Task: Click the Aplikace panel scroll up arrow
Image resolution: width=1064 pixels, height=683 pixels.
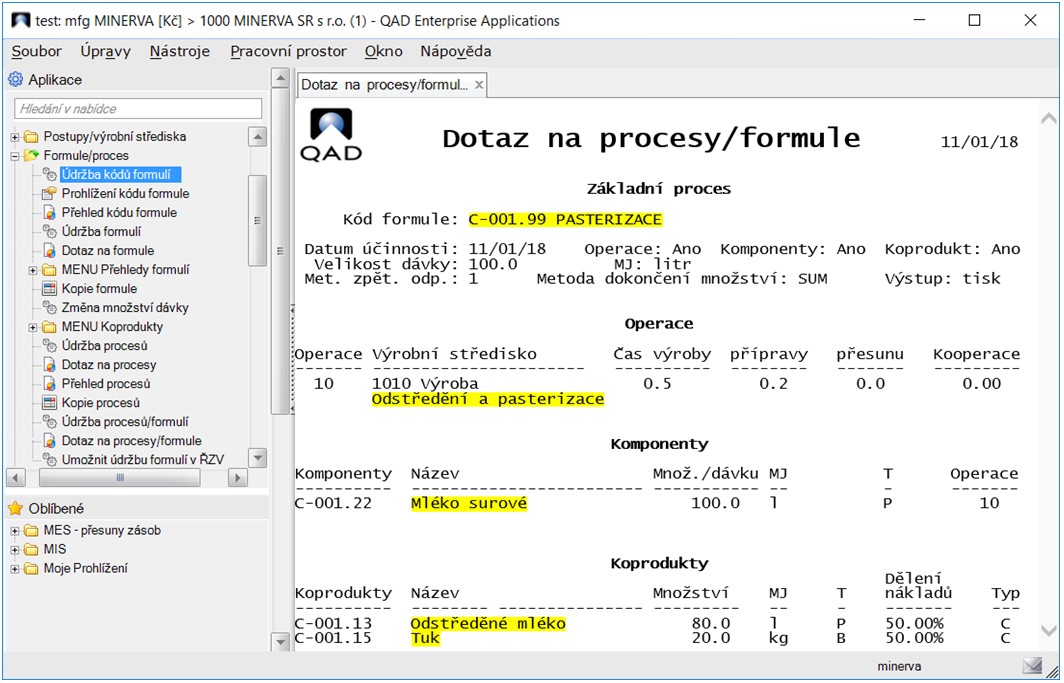Action: [280, 78]
